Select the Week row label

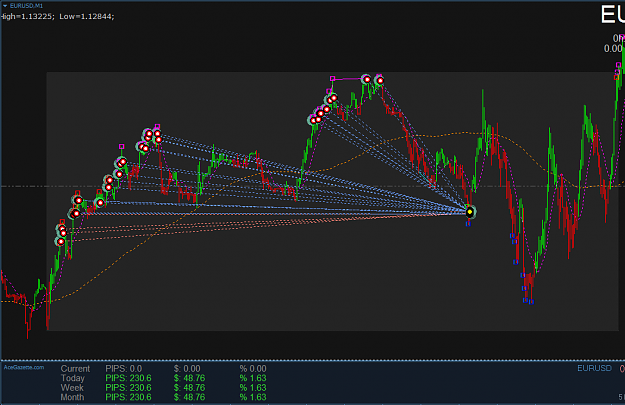tap(72, 387)
